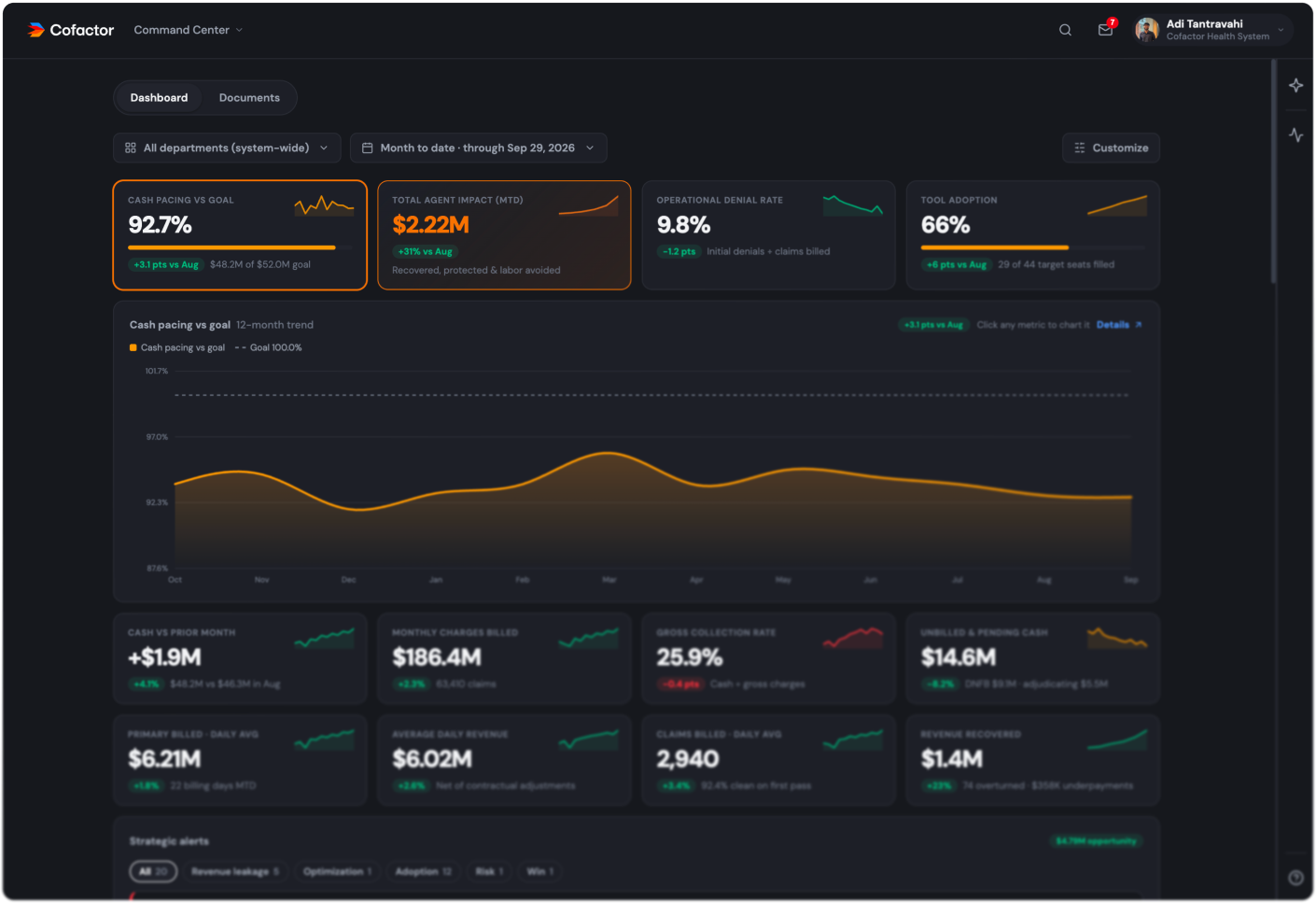Click the Gross Collection Rate red sparkline
Image resolution: width=1316 pixels, height=903 pixels.
(853, 638)
